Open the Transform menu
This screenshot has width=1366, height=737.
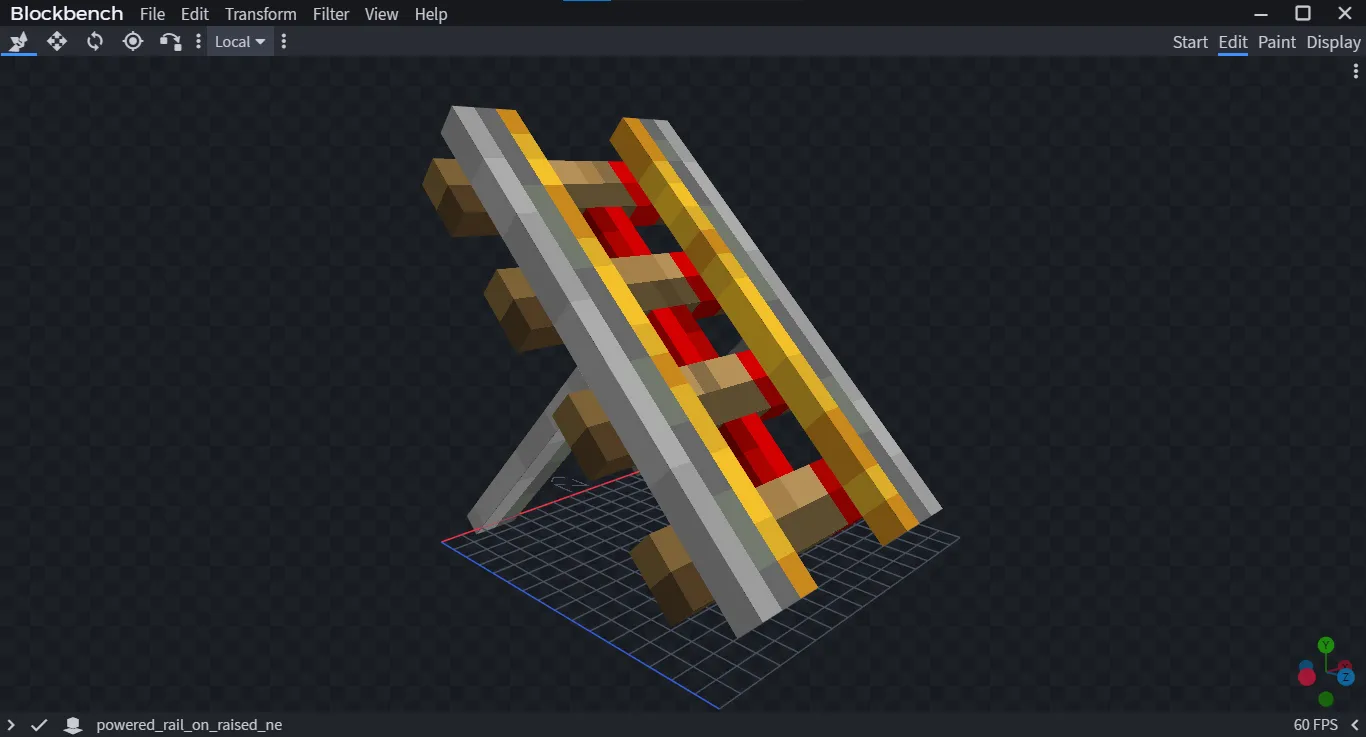click(x=260, y=14)
